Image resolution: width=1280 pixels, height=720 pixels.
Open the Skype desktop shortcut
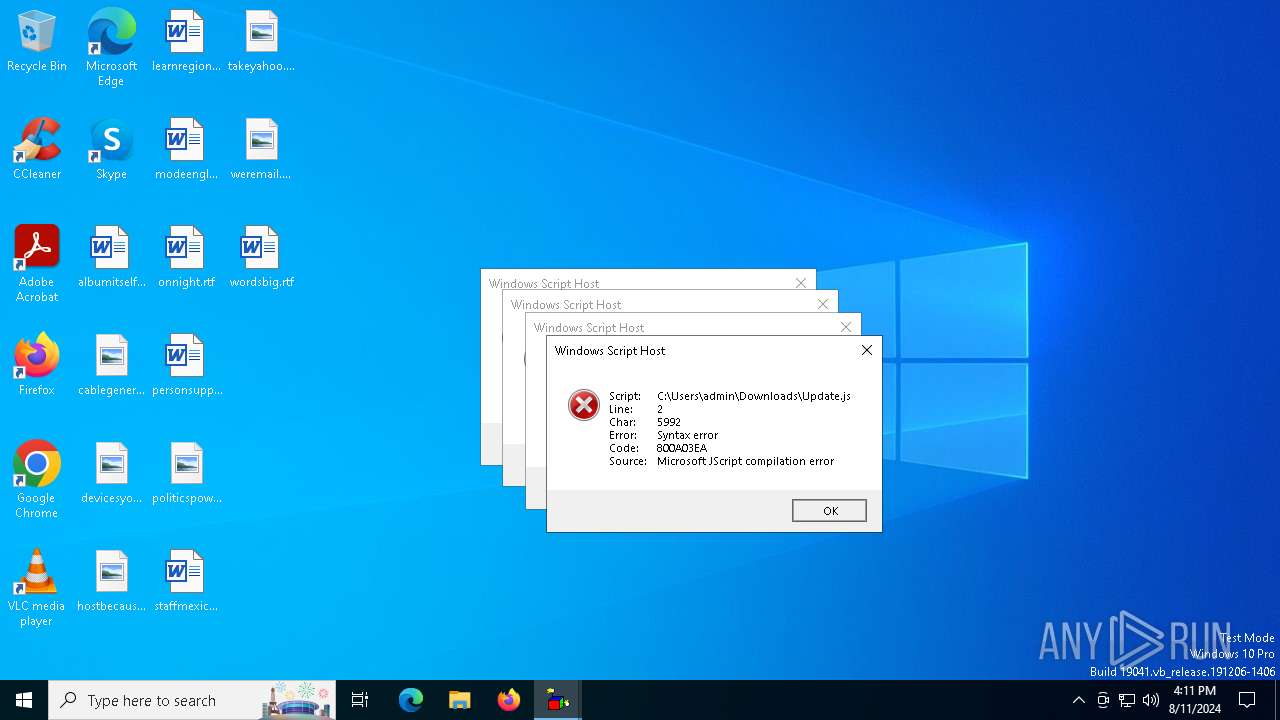[x=111, y=150]
